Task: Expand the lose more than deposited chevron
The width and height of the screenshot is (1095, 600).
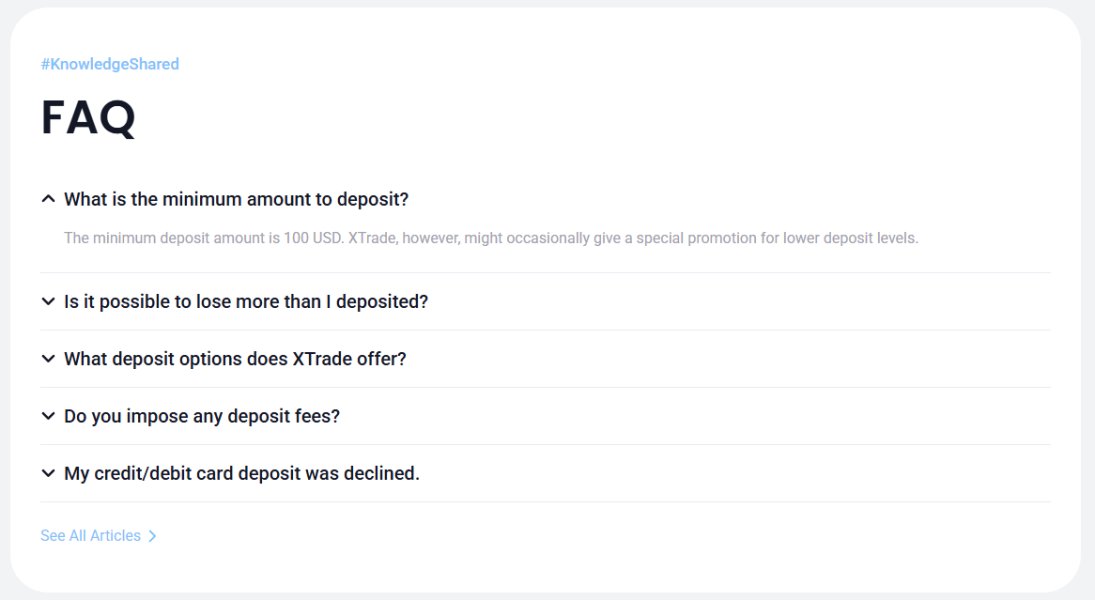Action: click(48, 301)
